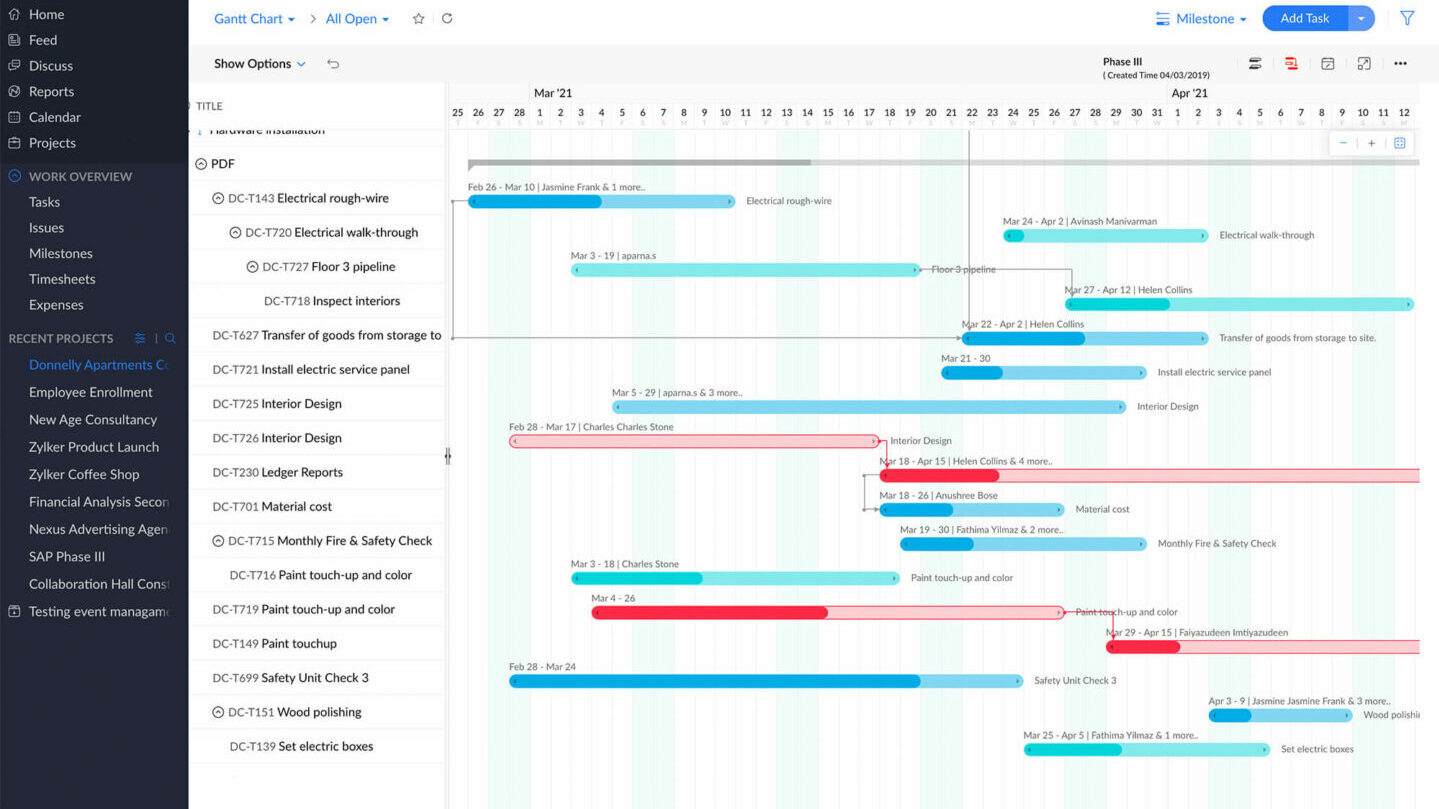Expand the Show Options dropdown
The image size is (1439, 809).
point(260,64)
